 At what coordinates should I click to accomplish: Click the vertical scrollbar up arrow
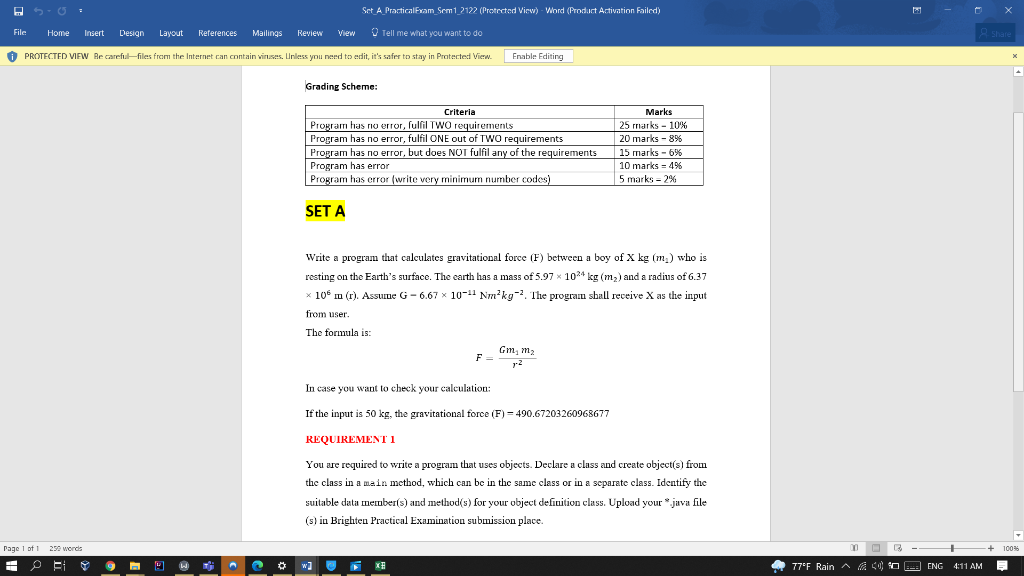(x=1018, y=71)
